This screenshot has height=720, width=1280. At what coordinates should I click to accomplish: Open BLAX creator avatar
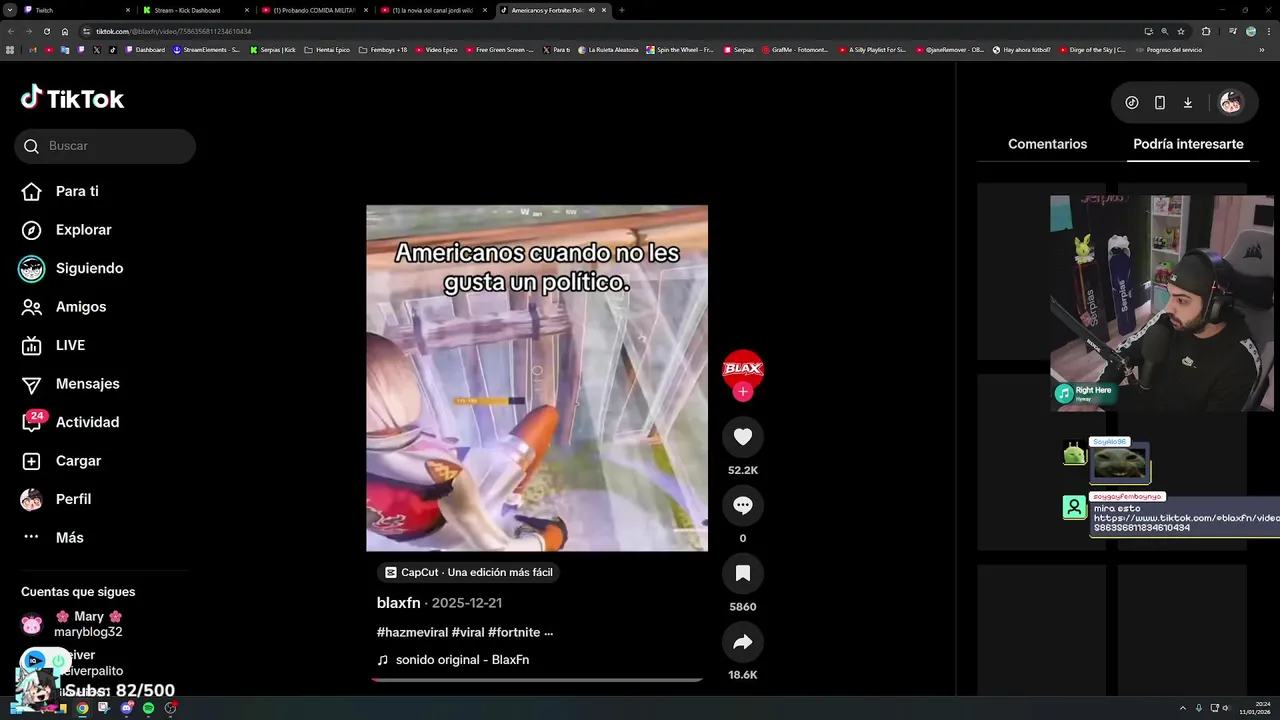click(743, 368)
